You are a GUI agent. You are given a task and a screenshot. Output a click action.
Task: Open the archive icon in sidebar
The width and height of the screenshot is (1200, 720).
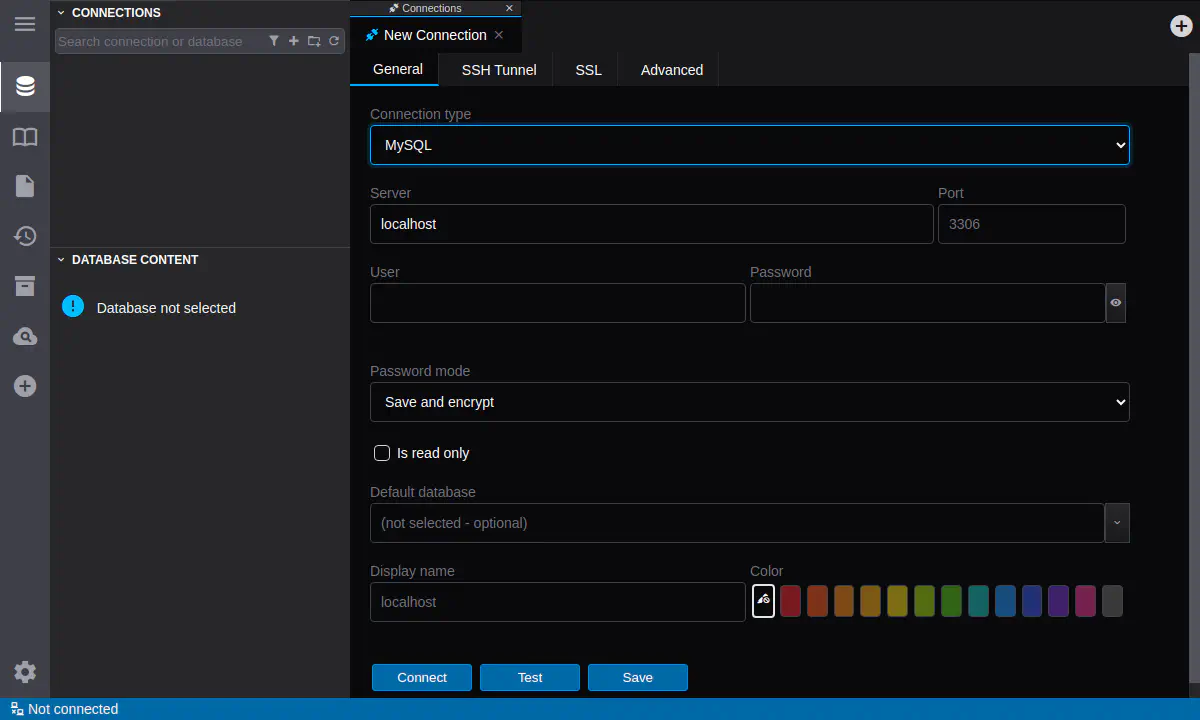pyautogui.click(x=25, y=286)
